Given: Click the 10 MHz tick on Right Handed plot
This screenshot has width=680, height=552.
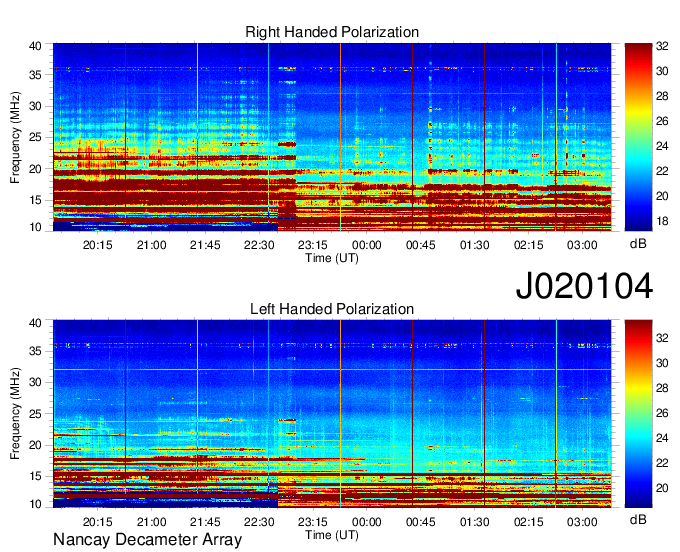Looking at the screenshot, I should pyautogui.click(x=35, y=227).
